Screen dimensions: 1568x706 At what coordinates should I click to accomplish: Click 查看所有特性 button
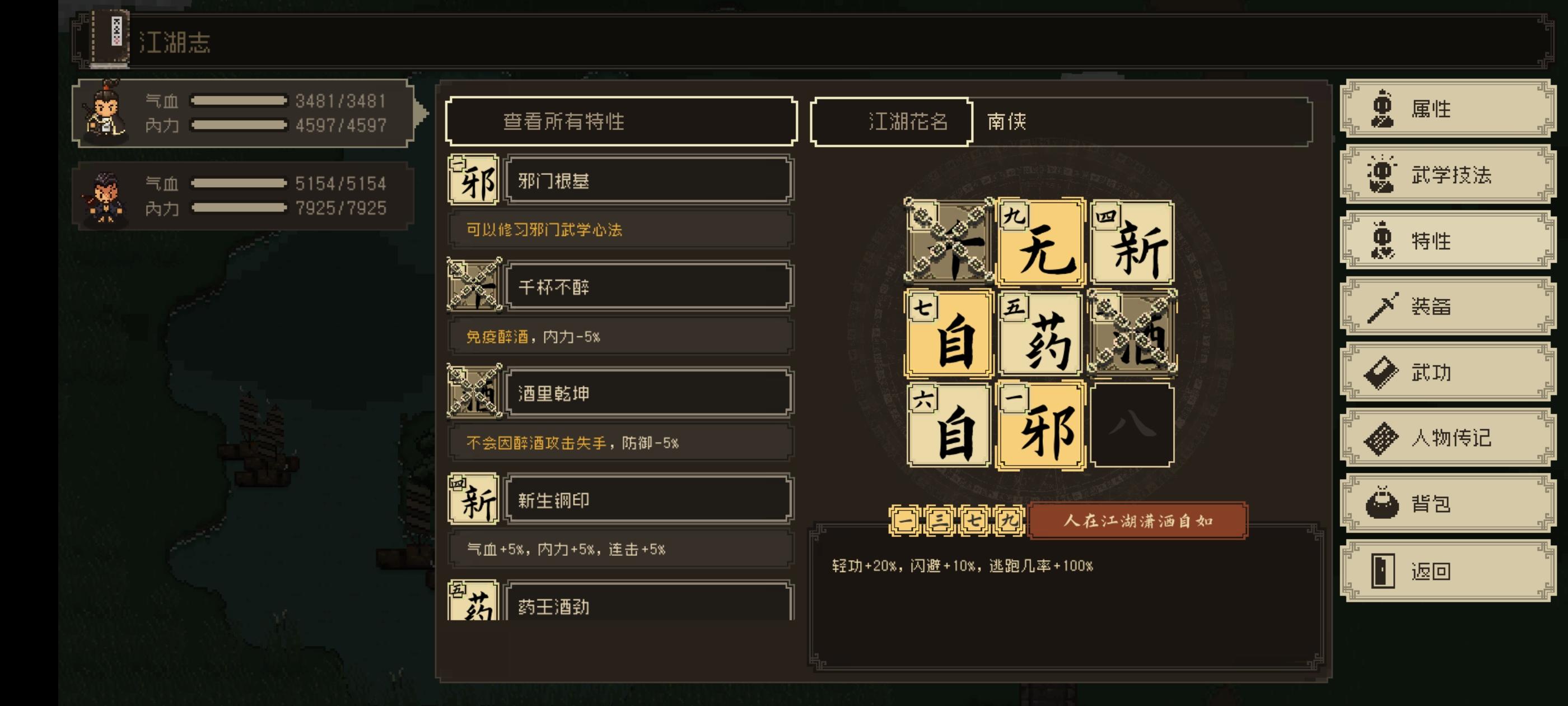621,121
